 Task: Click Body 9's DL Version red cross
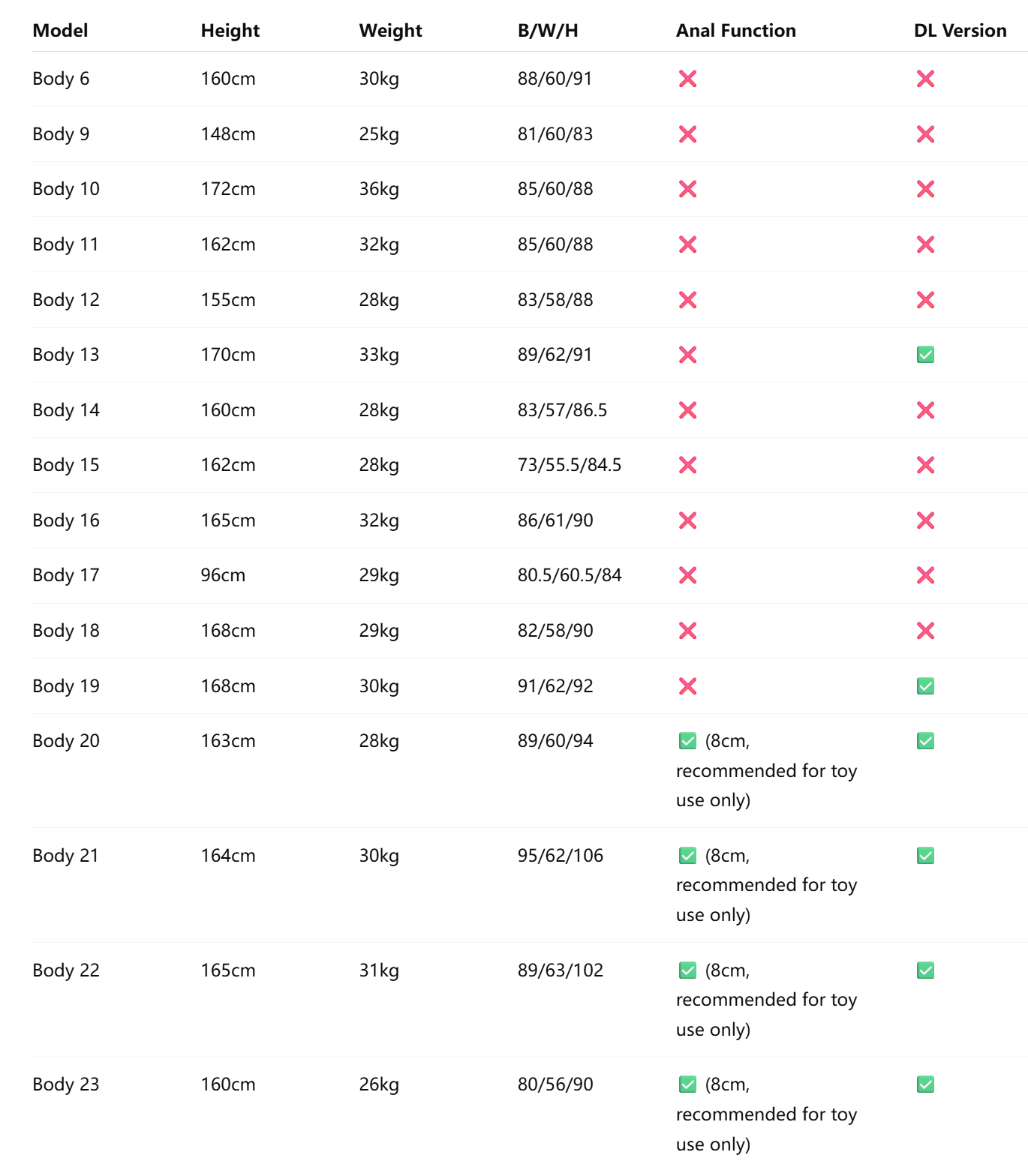pyautogui.click(x=925, y=134)
